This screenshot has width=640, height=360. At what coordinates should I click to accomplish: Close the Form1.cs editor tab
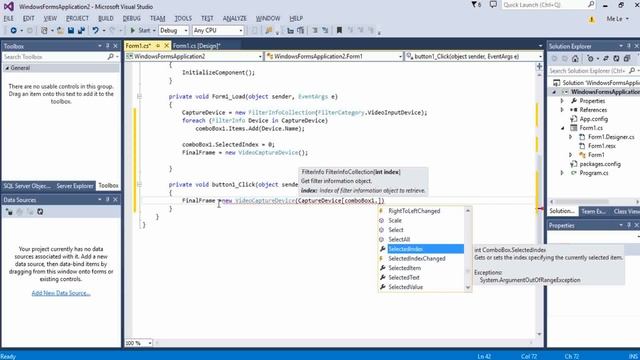click(x=166, y=46)
